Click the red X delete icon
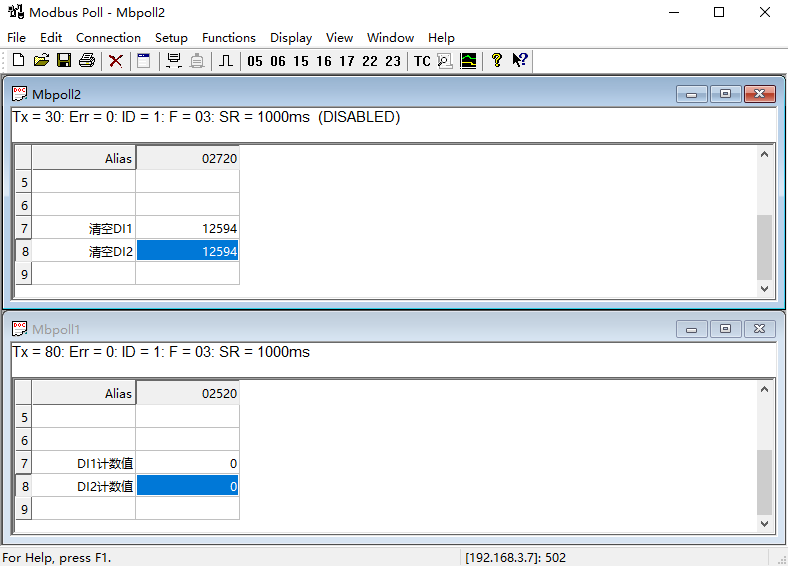The width and height of the screenshot is (788, 566). point(116,61)
